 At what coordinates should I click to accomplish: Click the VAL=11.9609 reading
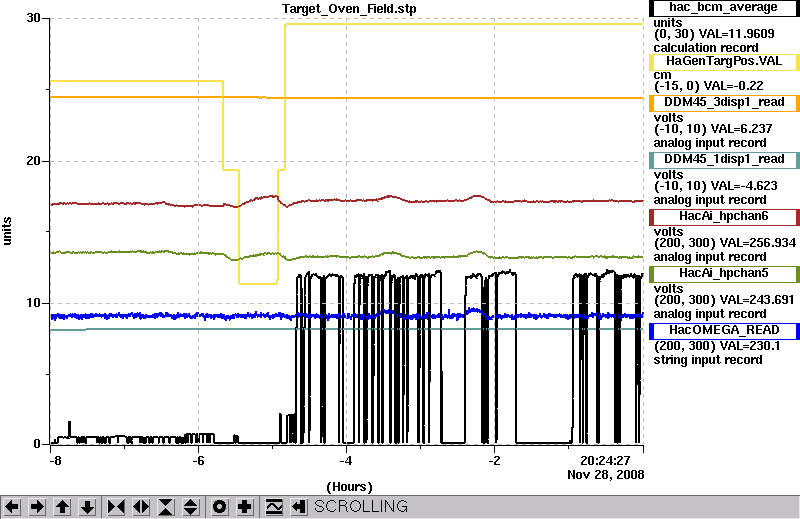[736, 34]
